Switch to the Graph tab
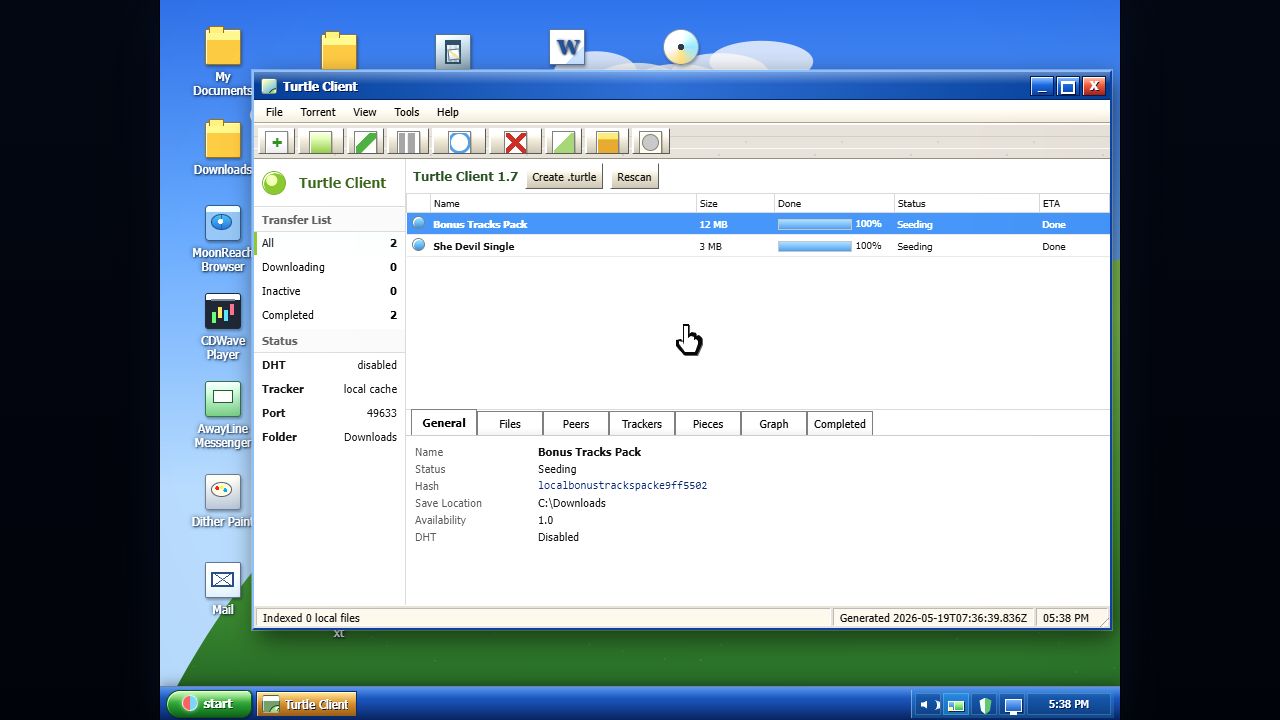The height and width of the screenshot is (720, 1280). (x=774, y=424)
